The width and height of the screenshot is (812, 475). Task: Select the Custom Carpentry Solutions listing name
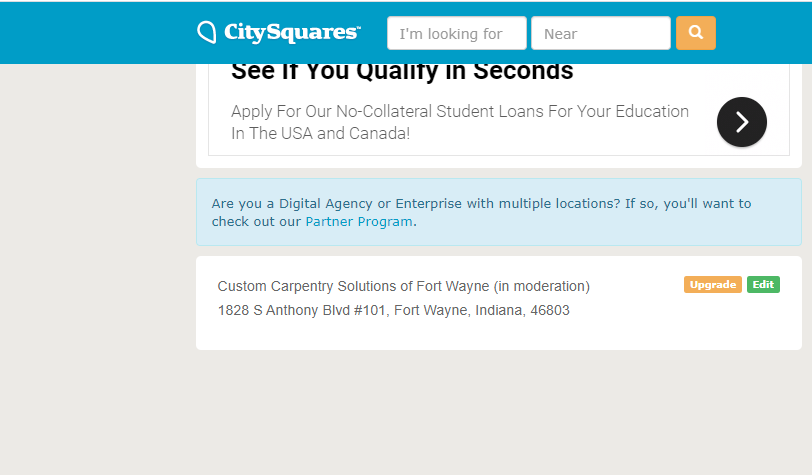pyautogui.click(x=353, y=286)
